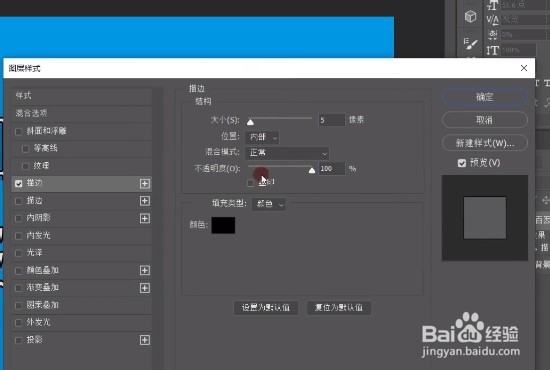Uncheck the checked 描边 effect checkbox

click(x=18, y=183)
